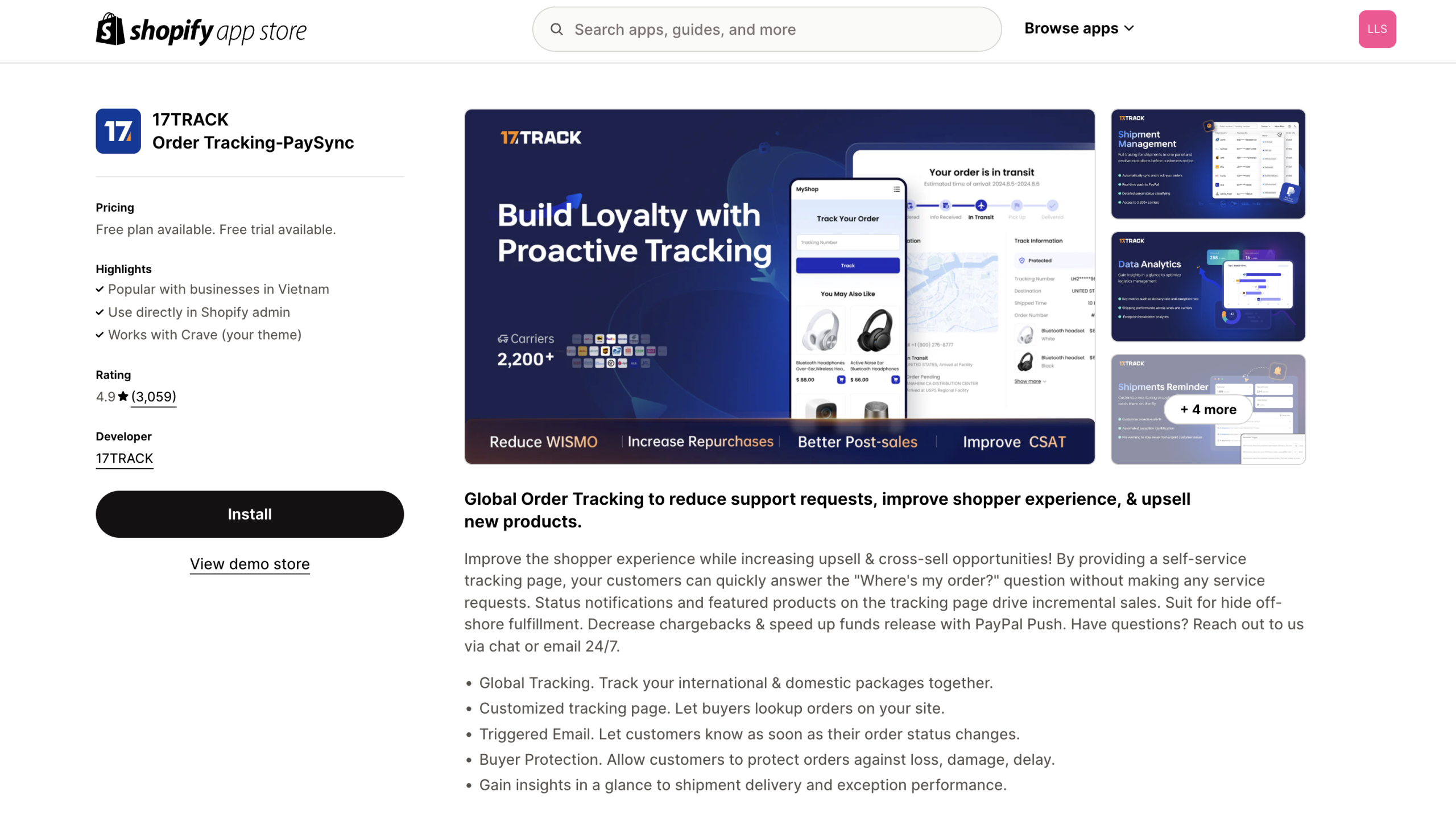Click the Data Analytics thumbnail icon
Image resolution: width=1456 pixels, height=816 pixels.
(x=1207, y=286)
